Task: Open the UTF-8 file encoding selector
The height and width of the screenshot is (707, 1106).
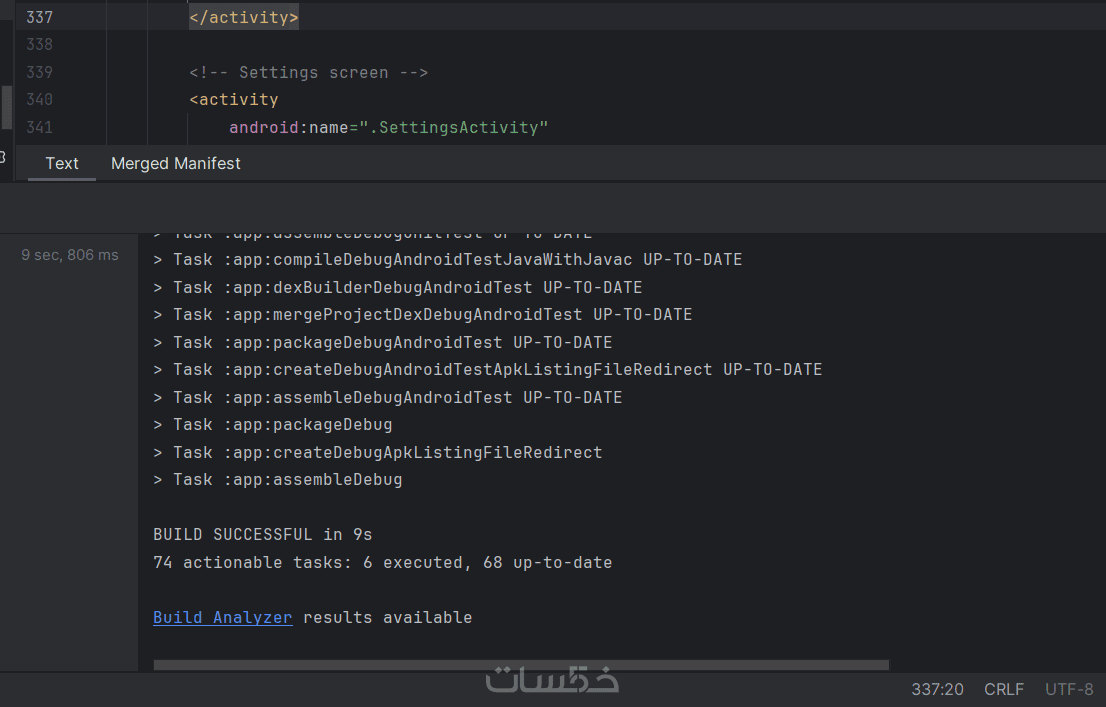Action: 1069,689
